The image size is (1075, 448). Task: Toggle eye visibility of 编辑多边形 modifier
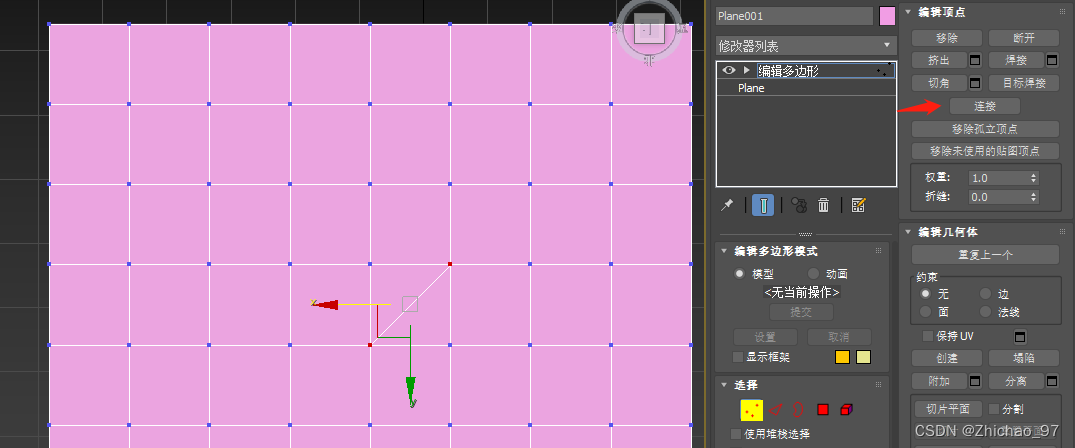pyautogui.click(x=728, y=70)
